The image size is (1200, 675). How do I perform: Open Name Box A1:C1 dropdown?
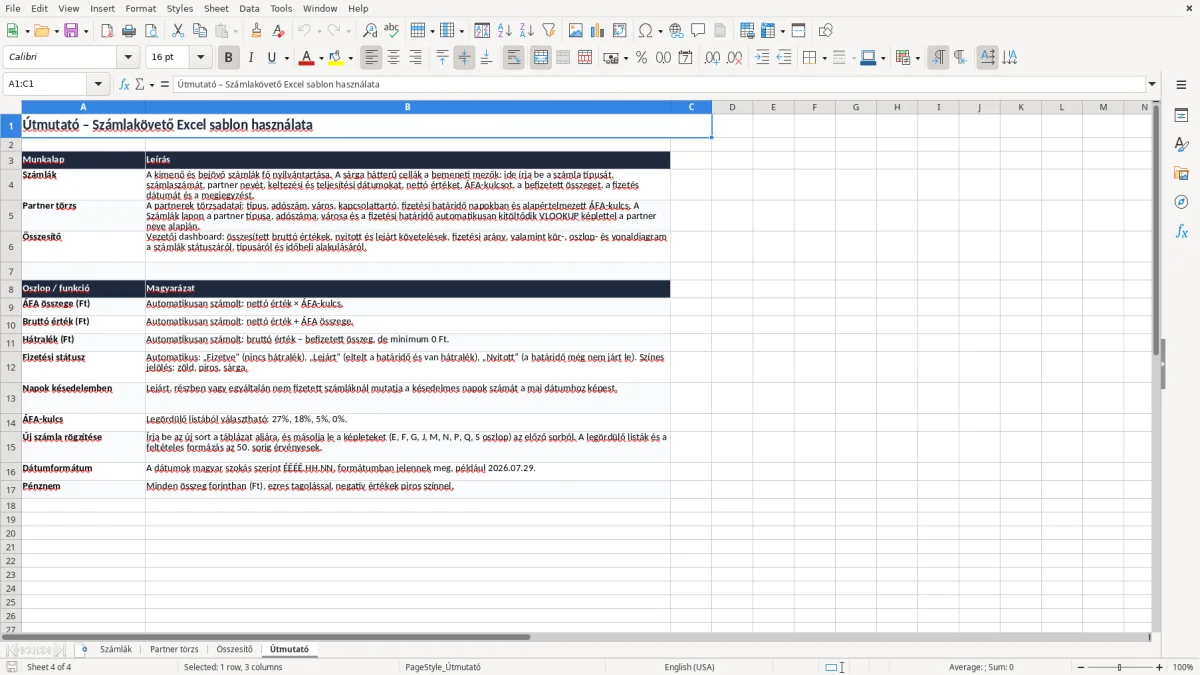[x=98, y=84]
